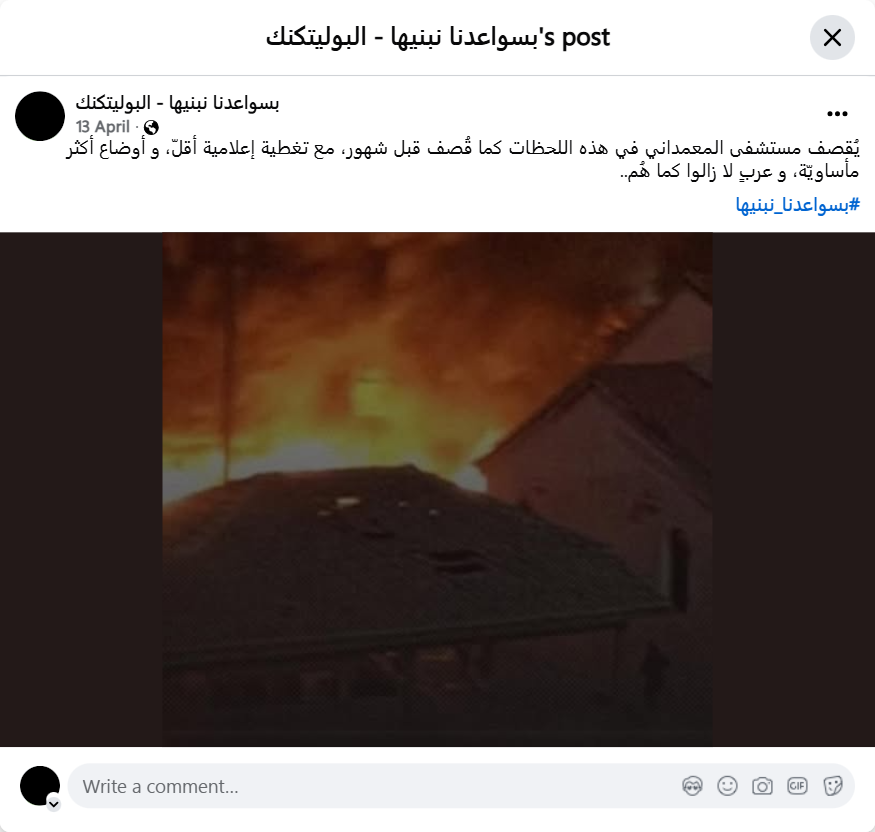Open the sticker picker in comment box
Viewport: 875px width, 832px height.
coord(833,786)
